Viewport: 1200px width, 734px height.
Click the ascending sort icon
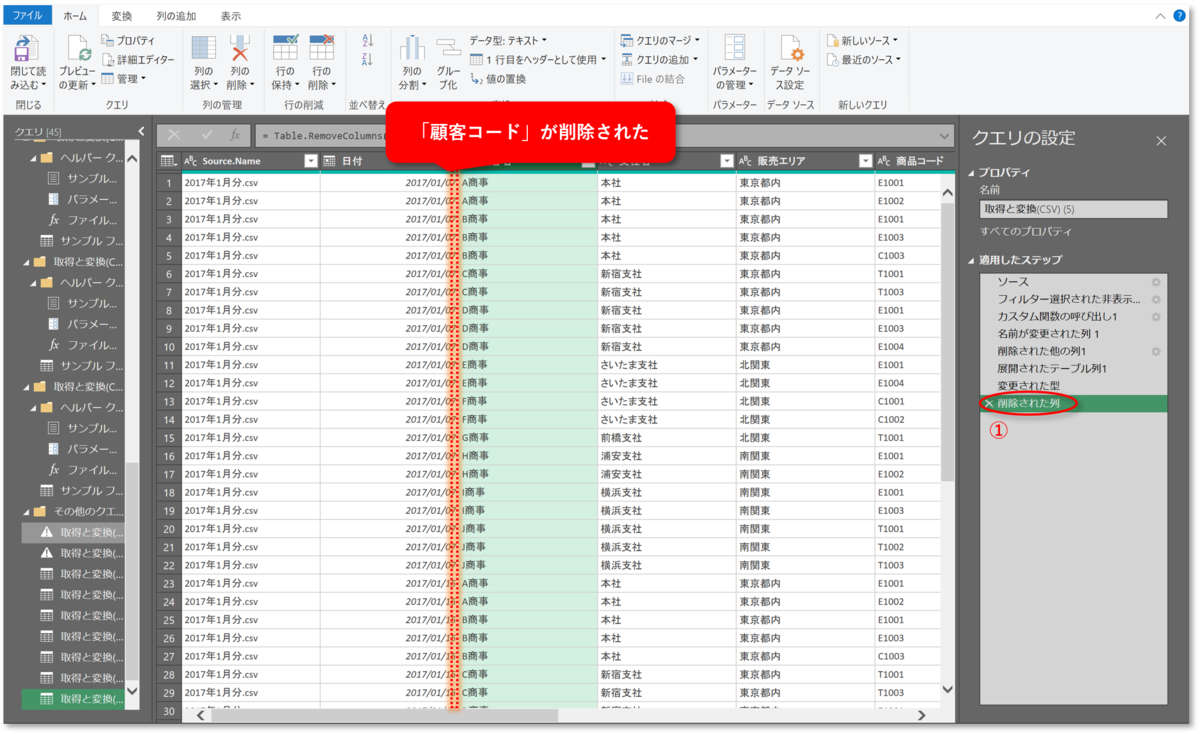click(x=367, y=42)
